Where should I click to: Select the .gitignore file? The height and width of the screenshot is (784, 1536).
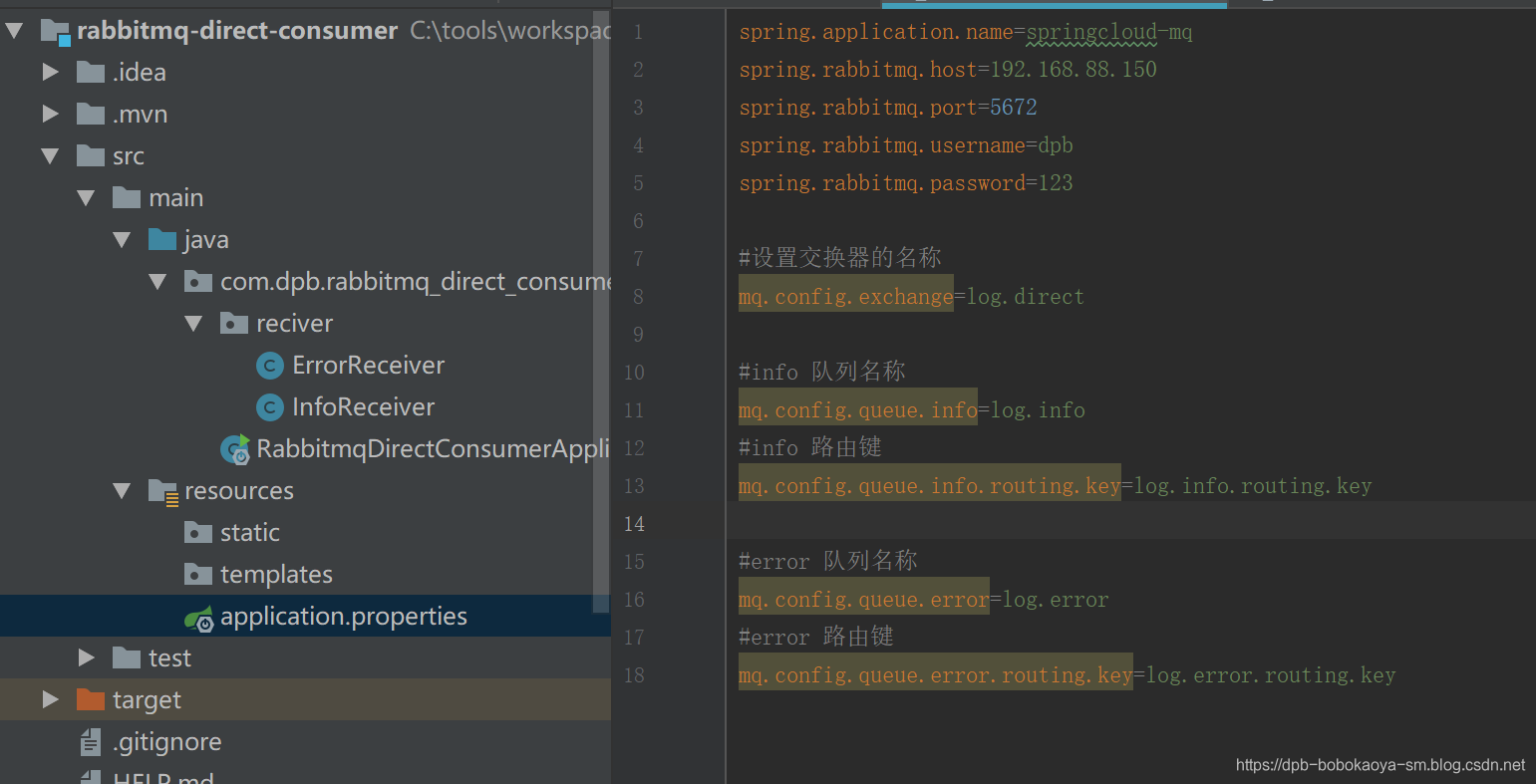click(166, 742)
